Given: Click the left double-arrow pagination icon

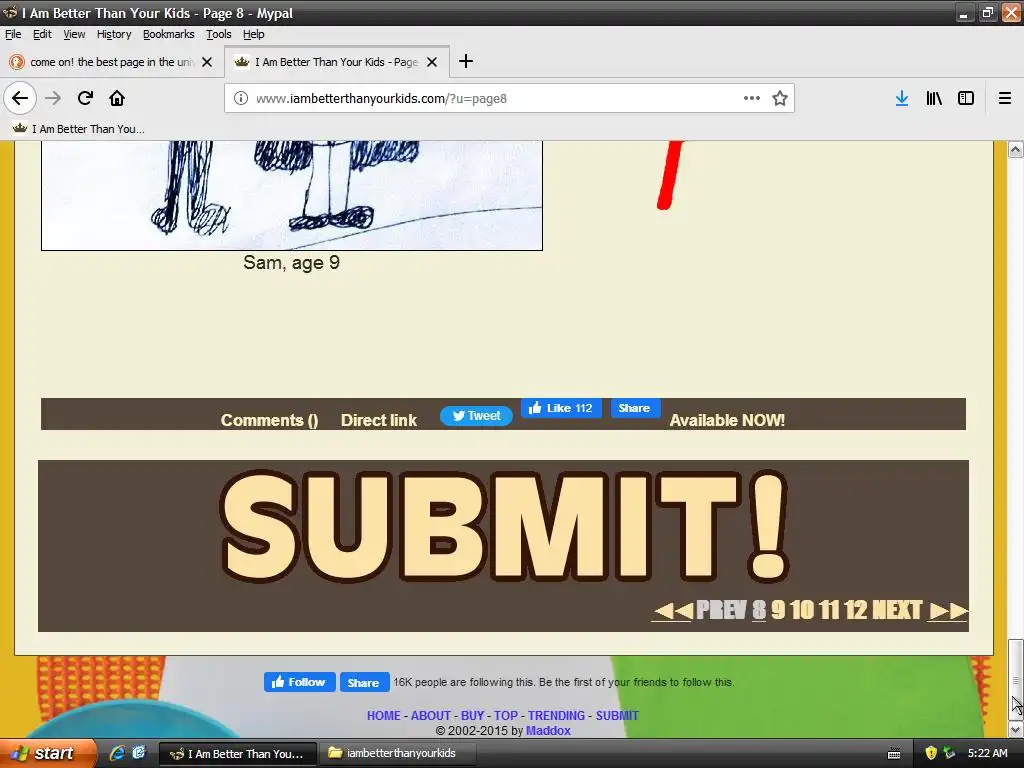Looking at the screenshot, I should [673, 611].
